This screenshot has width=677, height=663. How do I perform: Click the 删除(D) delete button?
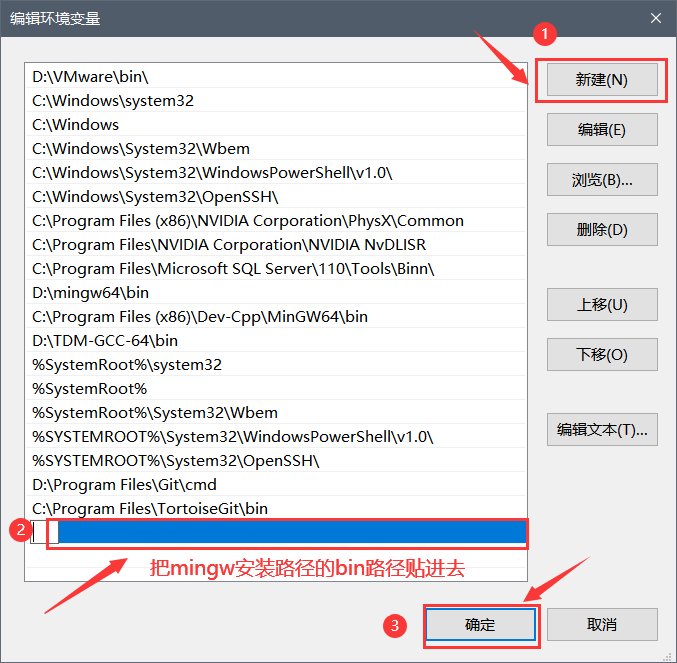(x=602, y=230)
